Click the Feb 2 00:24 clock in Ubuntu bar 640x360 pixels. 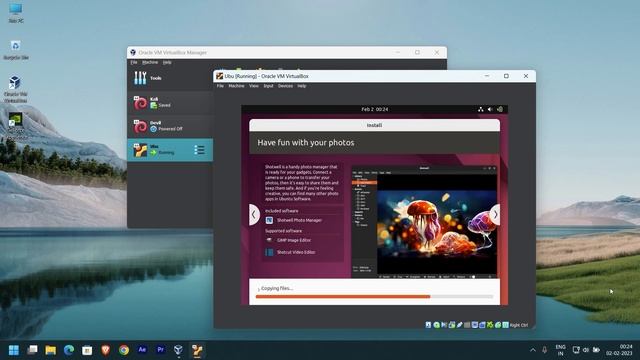pos(375,109)
